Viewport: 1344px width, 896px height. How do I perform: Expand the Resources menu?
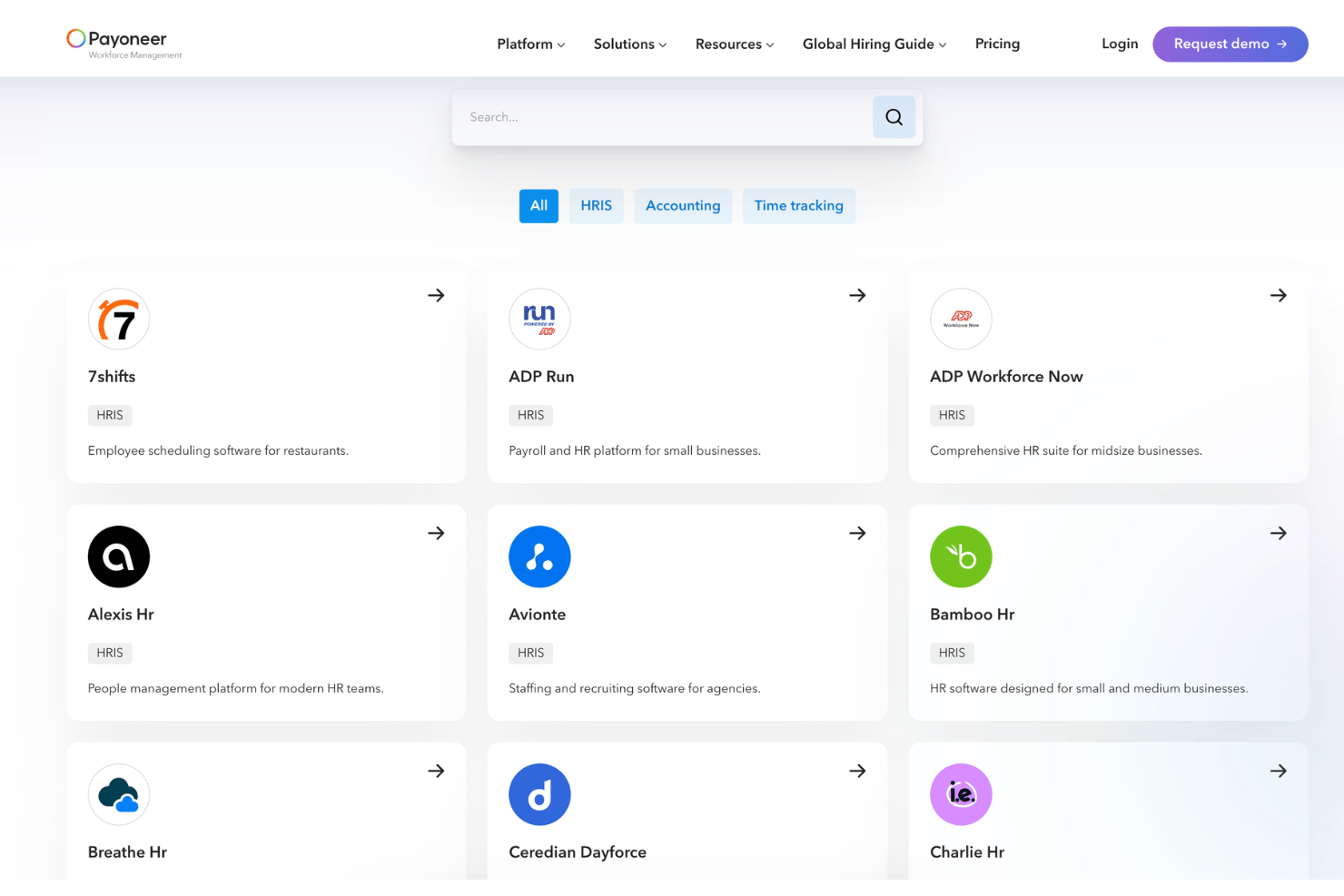[735, 44]
